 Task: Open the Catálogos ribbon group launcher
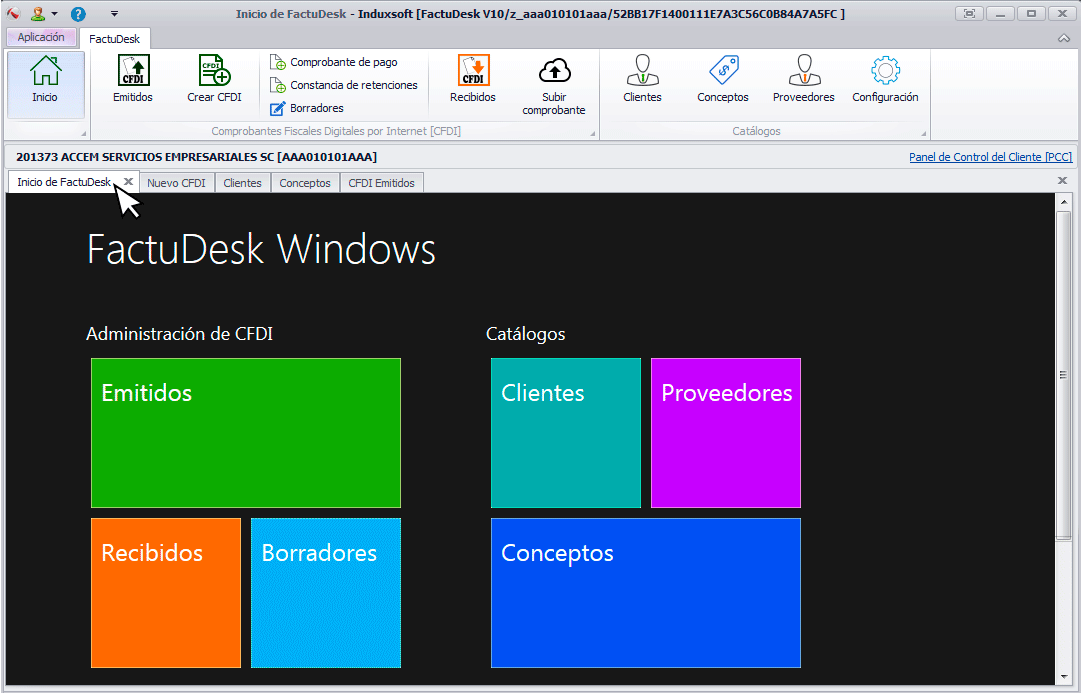tap(923, 133)
